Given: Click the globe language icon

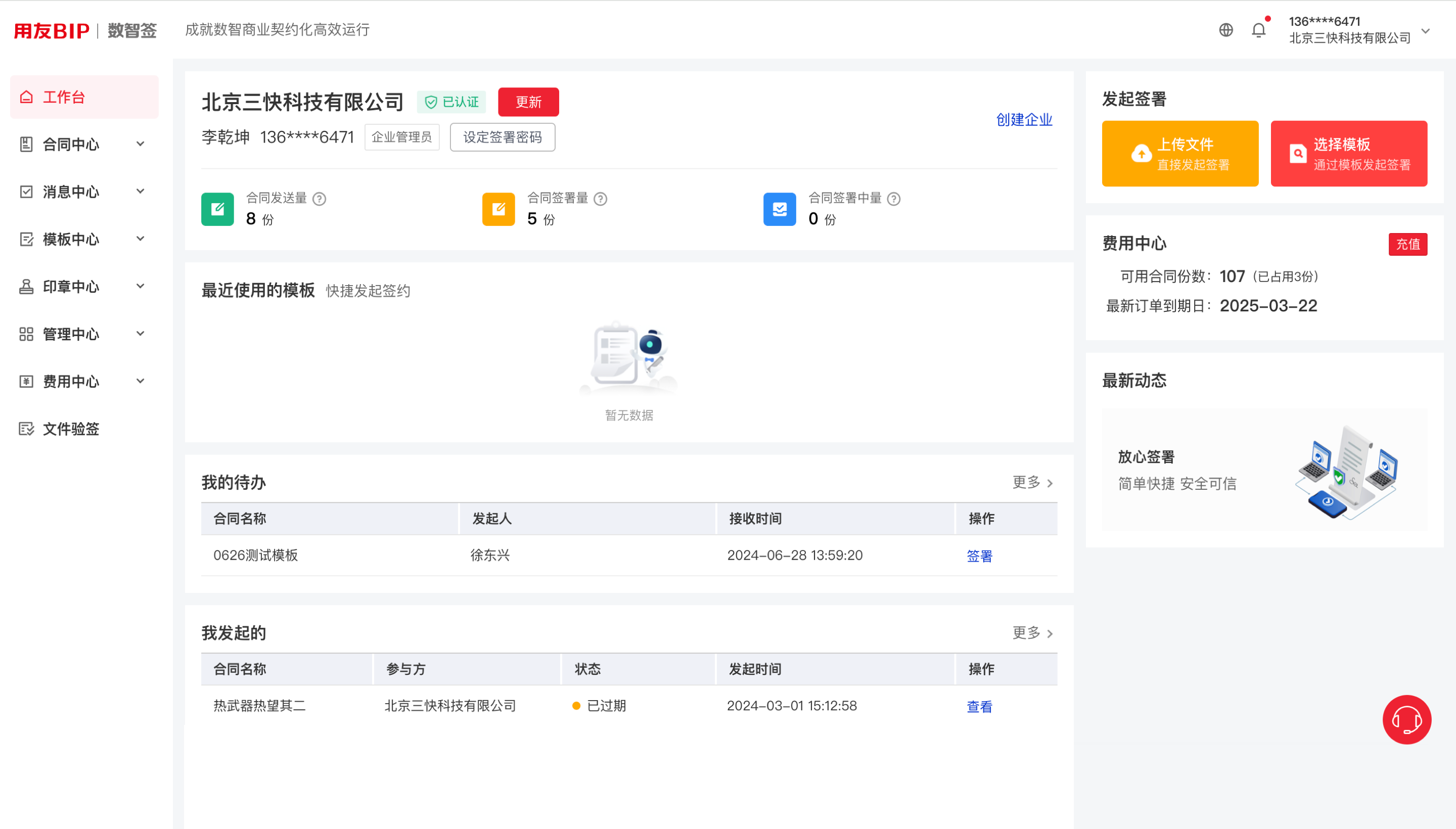Looking at the screenshot, I should click(x=1225, y=30).
